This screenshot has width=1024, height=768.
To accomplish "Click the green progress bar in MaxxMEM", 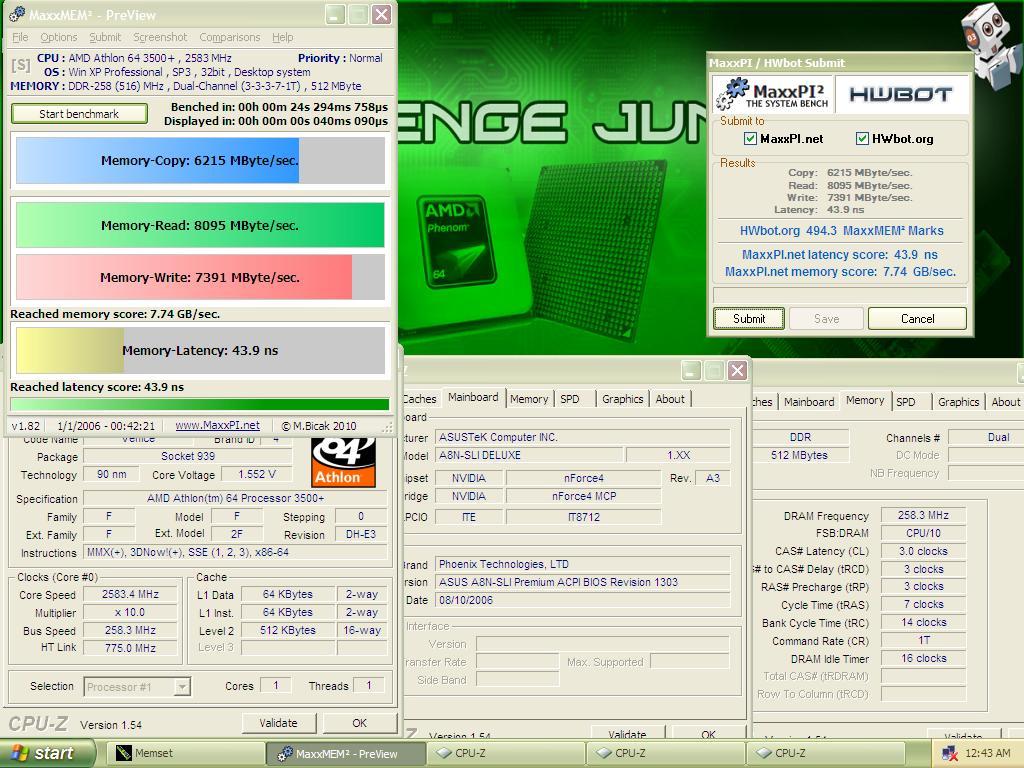I will (200, 404).
